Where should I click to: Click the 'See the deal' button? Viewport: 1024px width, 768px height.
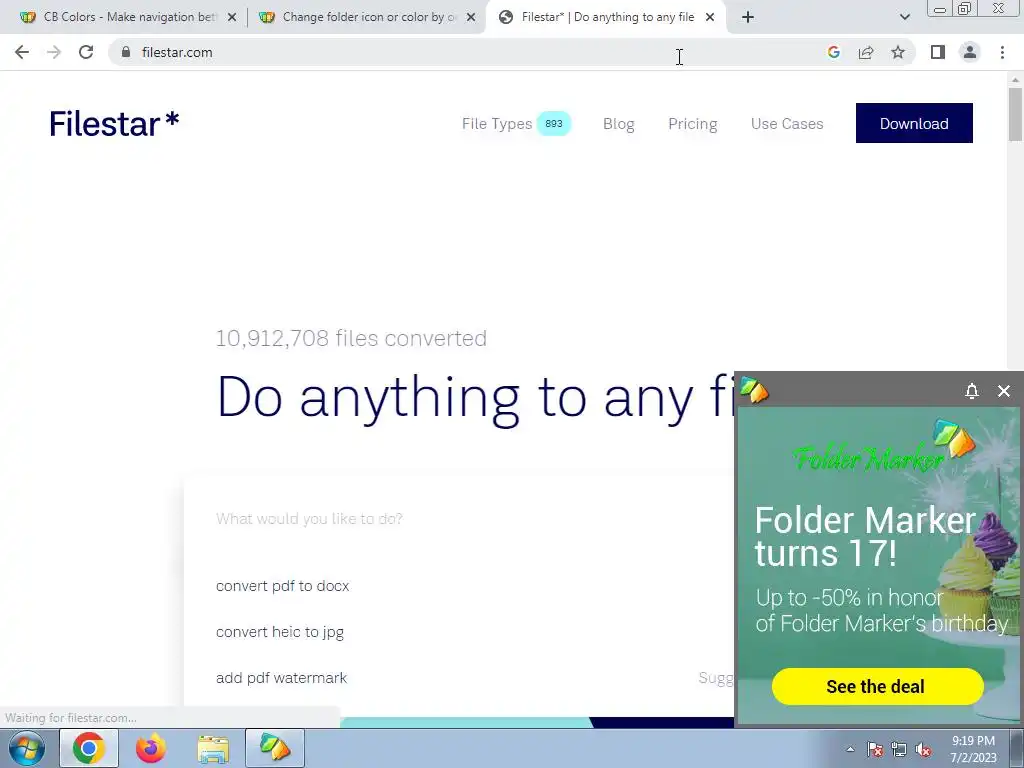pos(877,686)
